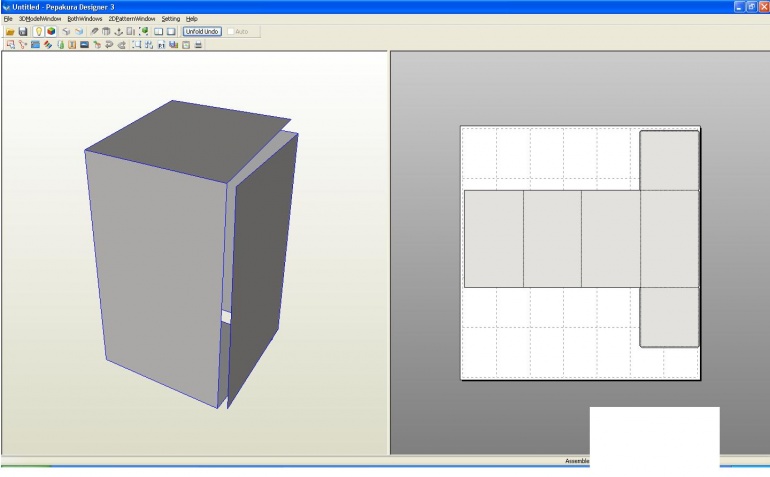Save the project with the floppy icon
The height and width of the screenshot is (477, 770).
point(23,31)
